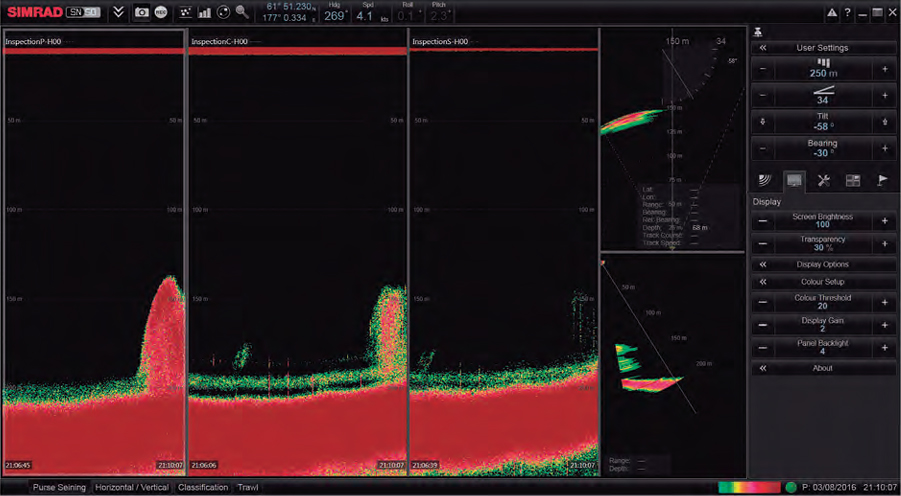Click the magnifying glass zoom icon
Image resolution: width=901 pixels, height=496 pixels.
pos(242,12)
